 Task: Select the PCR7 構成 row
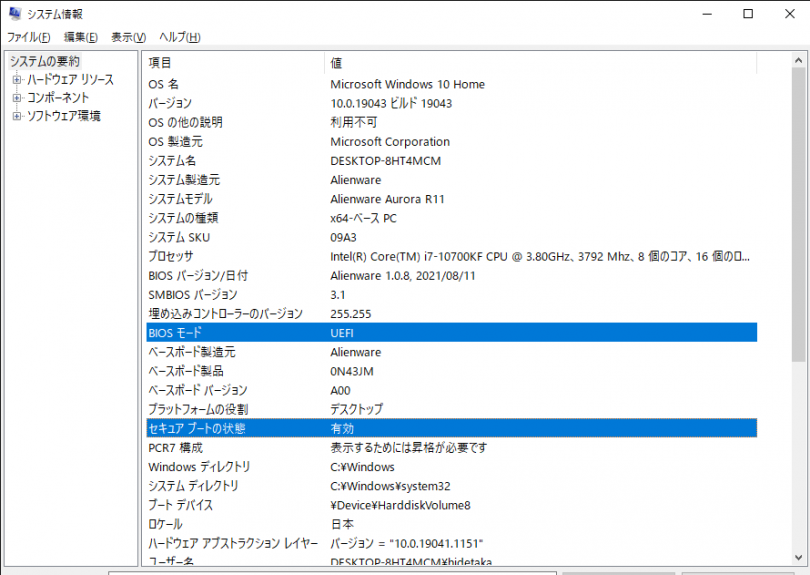coord(451,447)
